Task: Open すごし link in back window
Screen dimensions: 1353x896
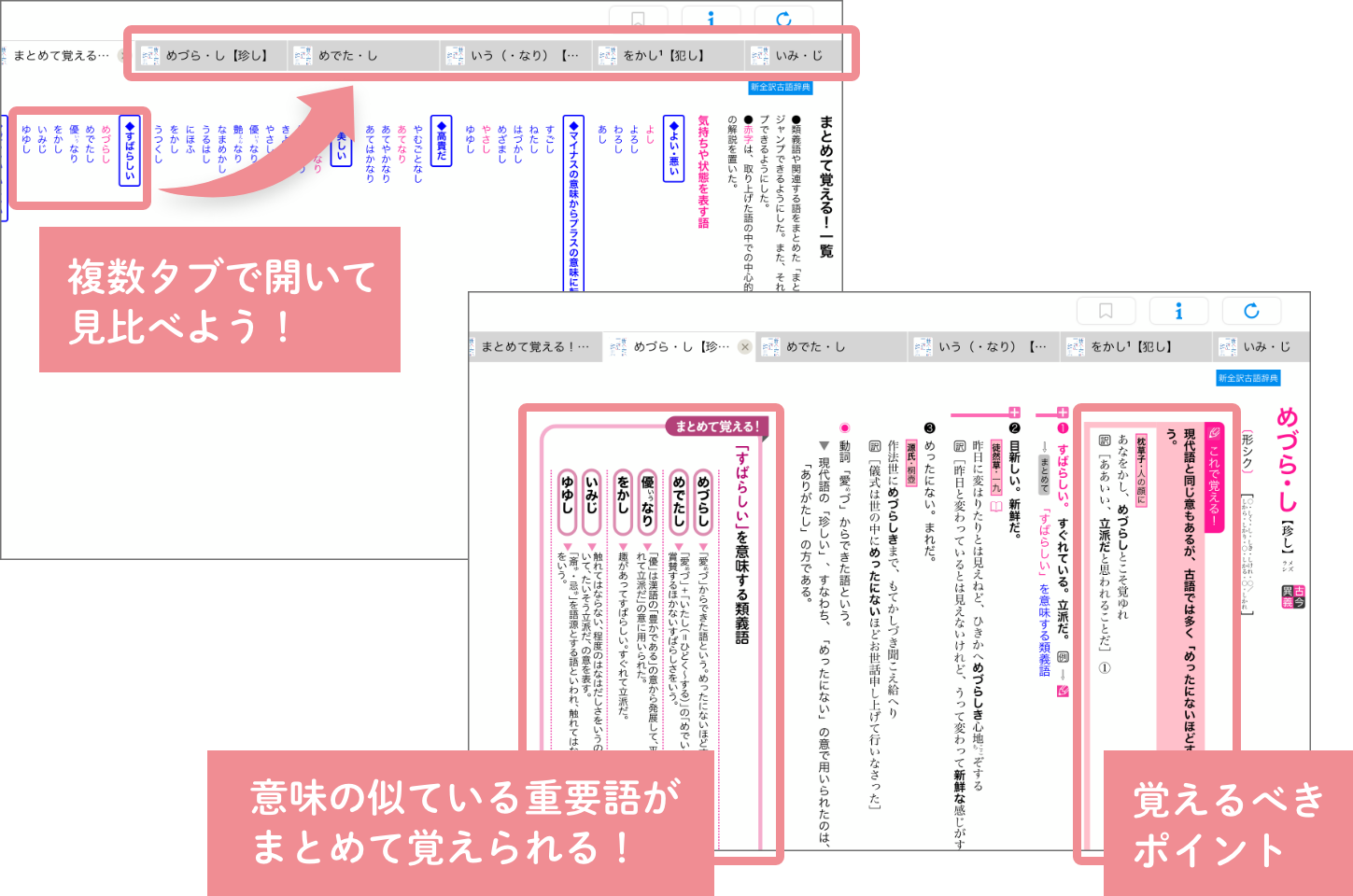Action: pos(550,140)
